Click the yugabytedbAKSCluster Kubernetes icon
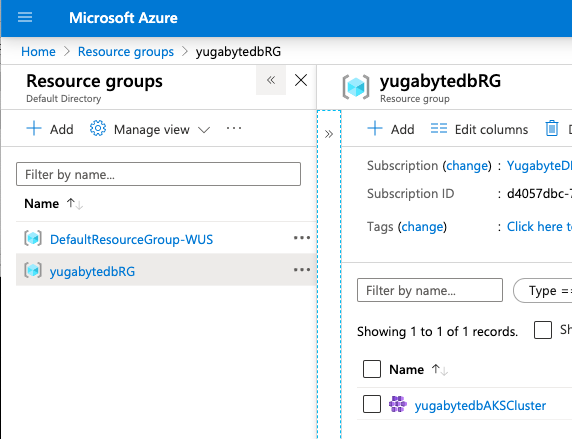This screenshot has height=439, width=572. [398, 404]
